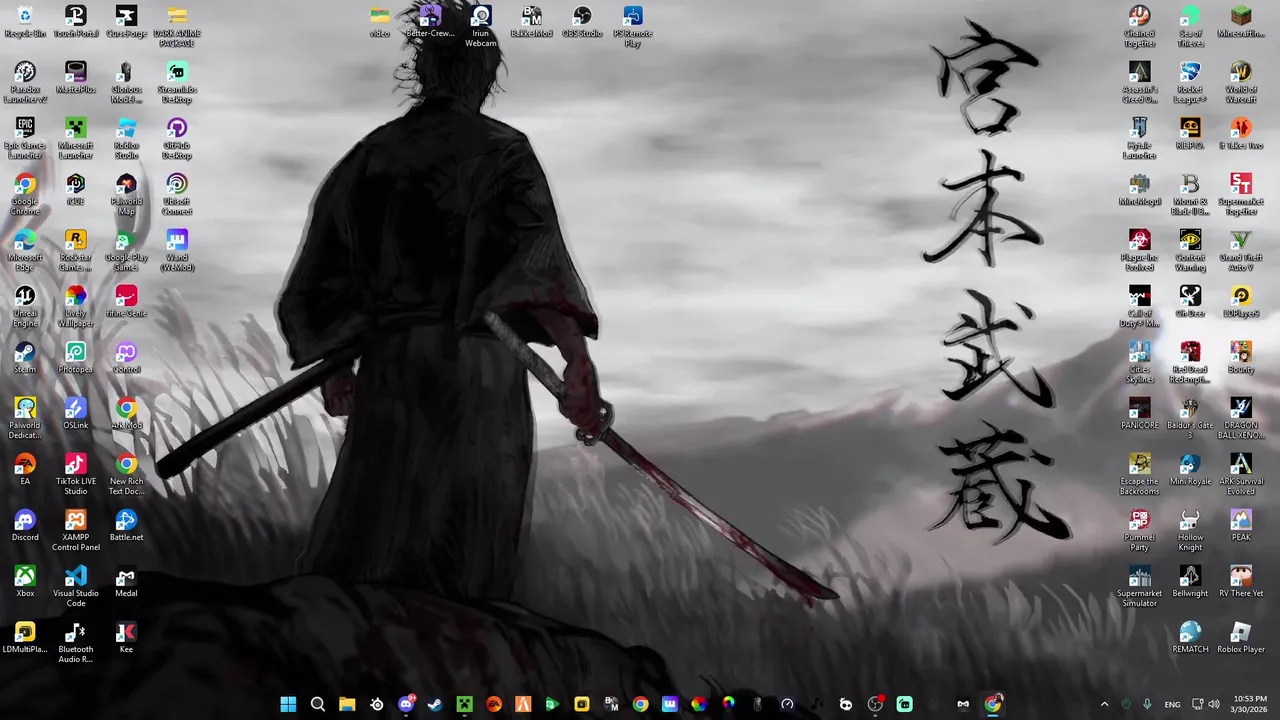Open REMATCH desktop shortcut

(x=1190, y=638)
